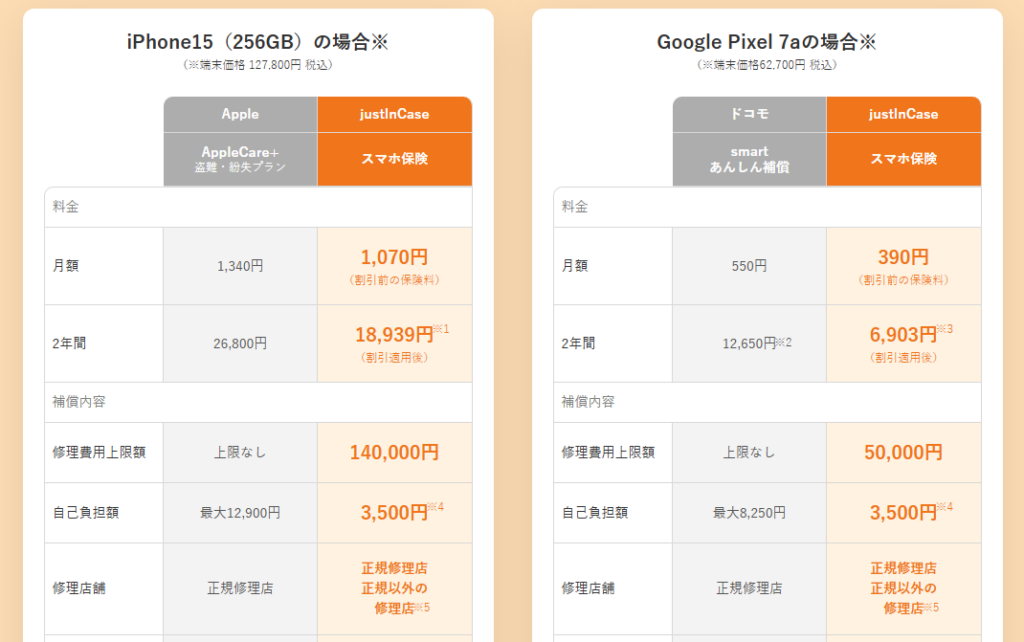Click justInCase header in Pixel 7a table

point(903,114)
